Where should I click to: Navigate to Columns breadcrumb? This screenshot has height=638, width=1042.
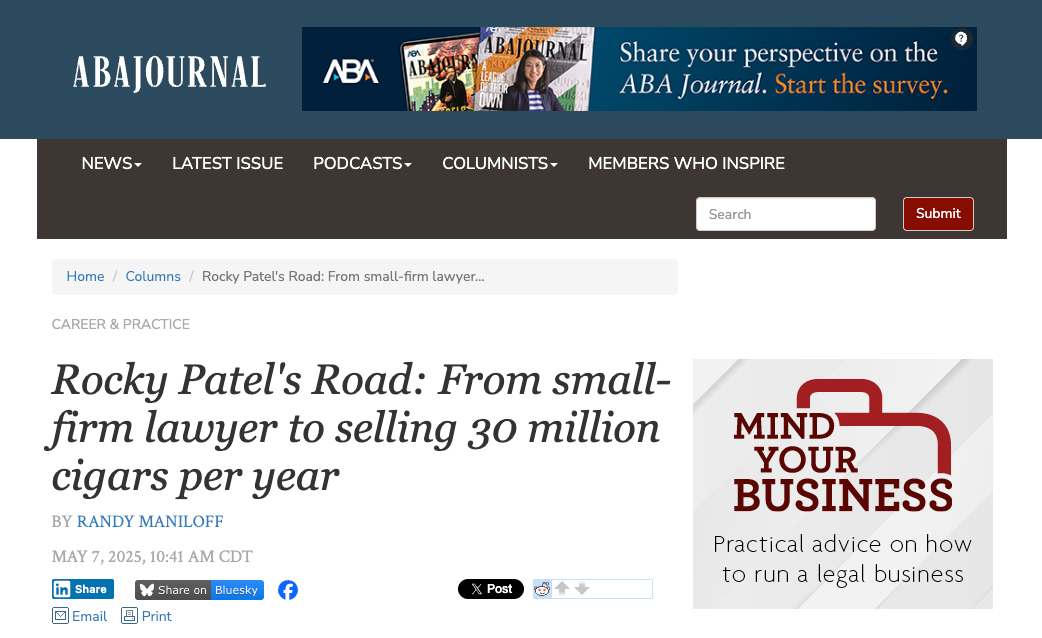click(153, 276)
